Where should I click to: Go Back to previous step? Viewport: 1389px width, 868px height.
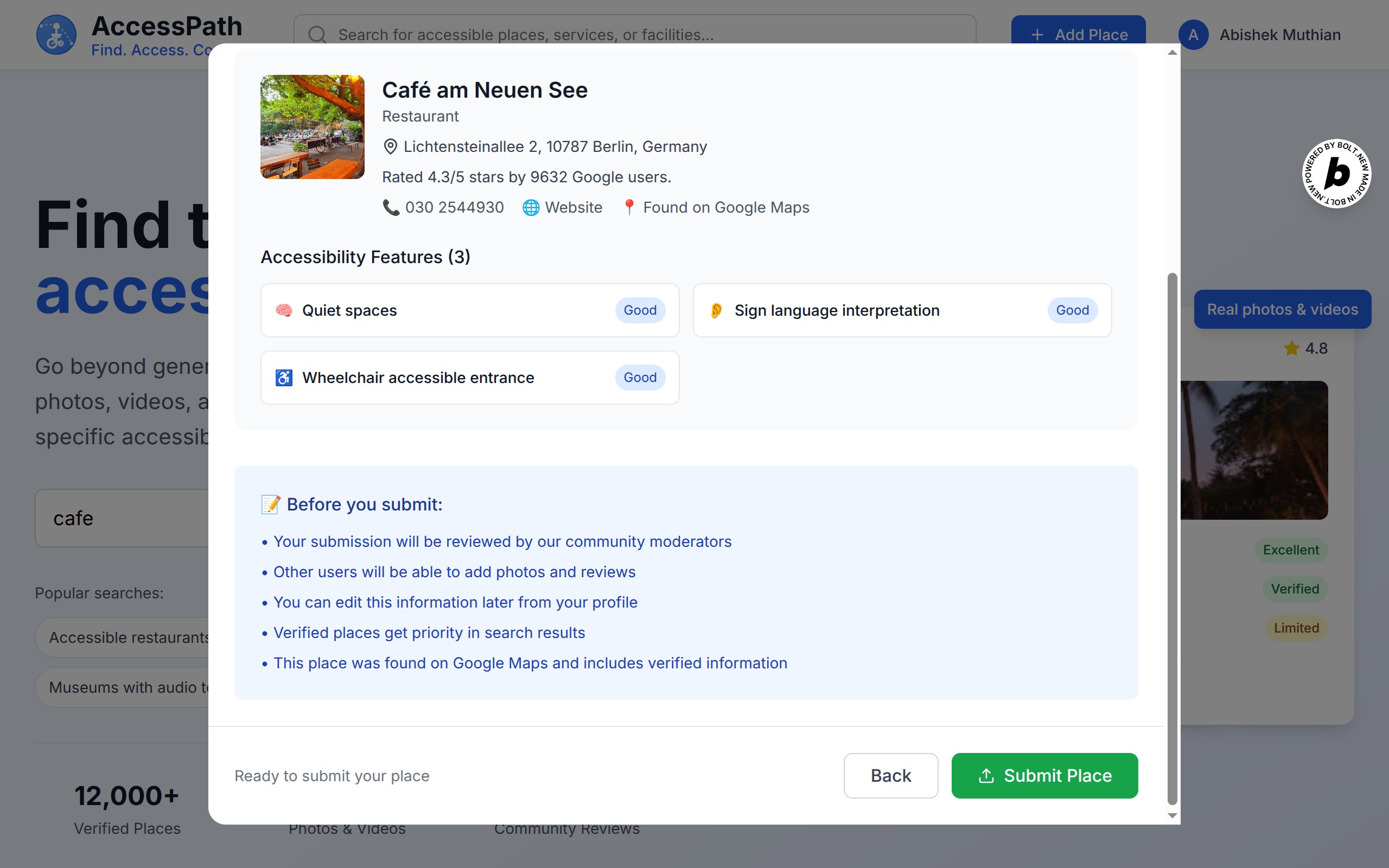(x=890, y=776)
